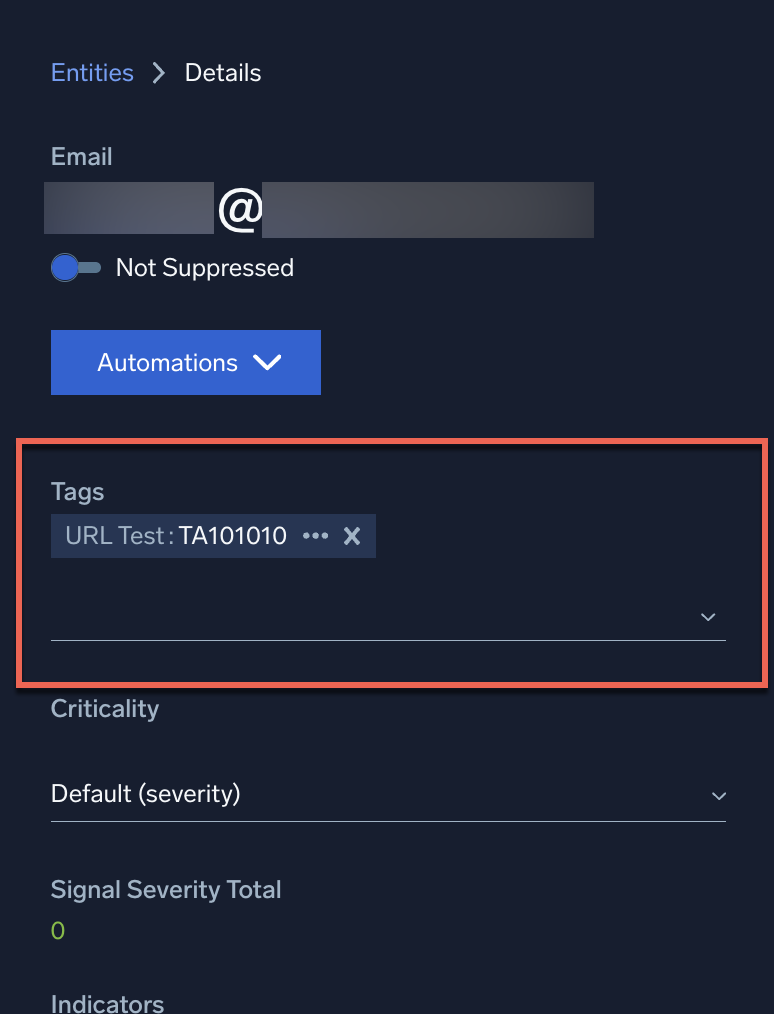
Task: Click the down arrow on Automations button
Action: [x=268, y=363]
